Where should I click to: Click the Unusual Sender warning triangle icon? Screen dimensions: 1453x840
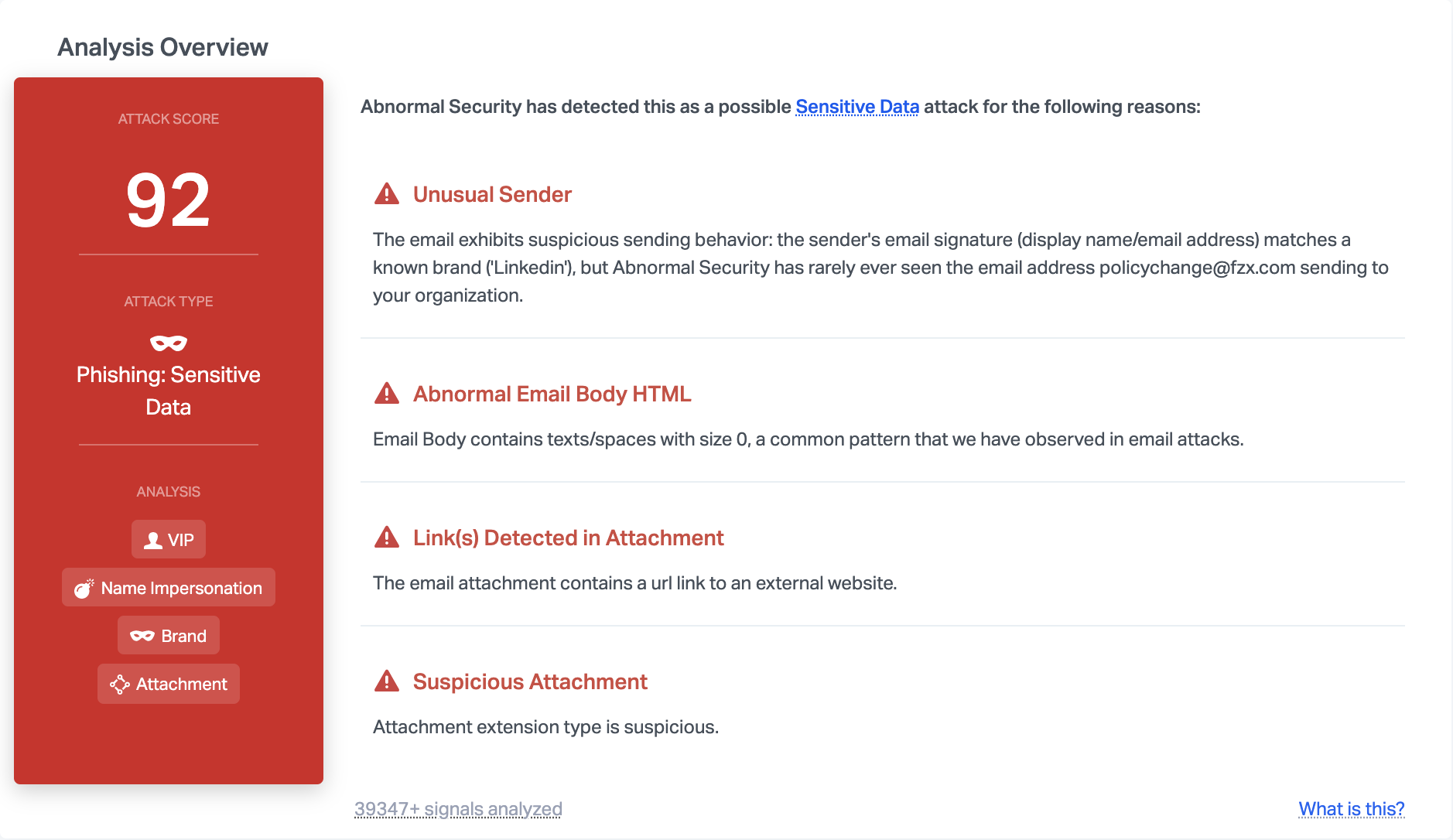(x=386, y=194)
